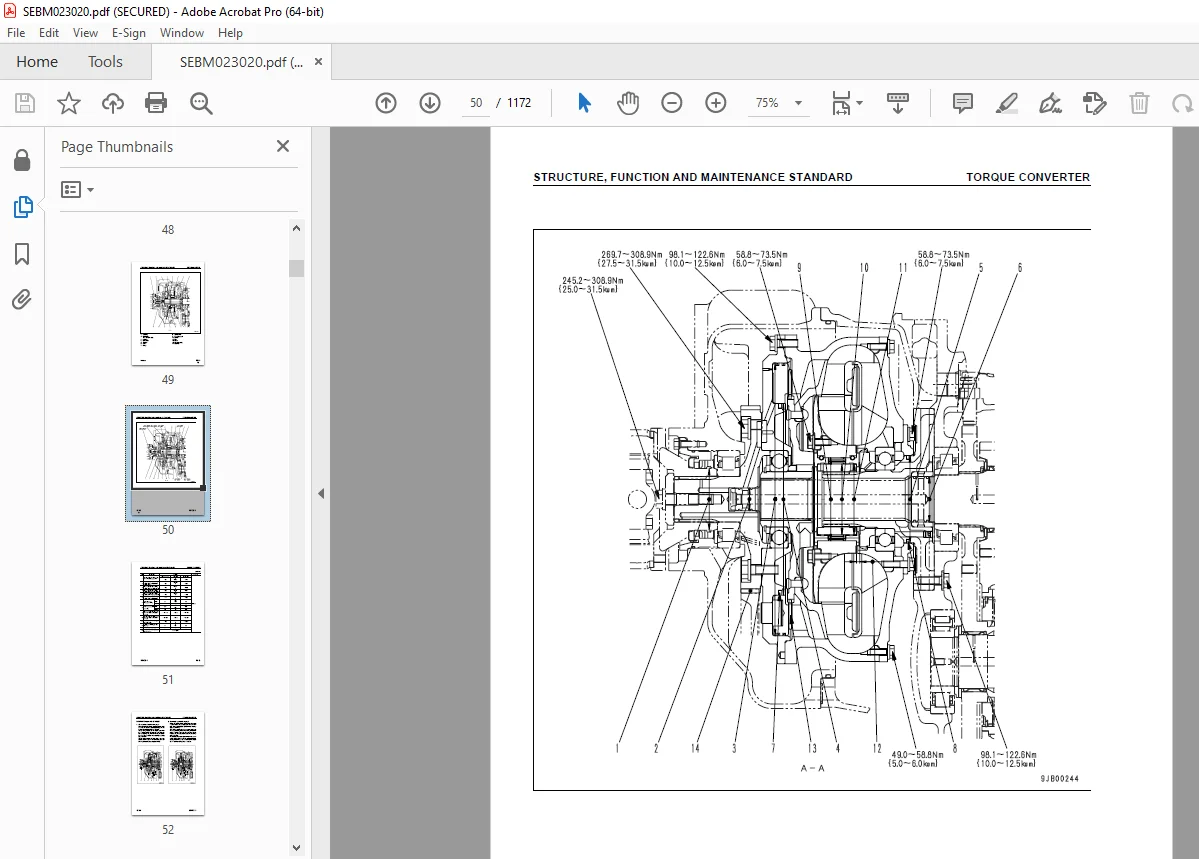Select page 49 thumbnail

pos(167,314)
